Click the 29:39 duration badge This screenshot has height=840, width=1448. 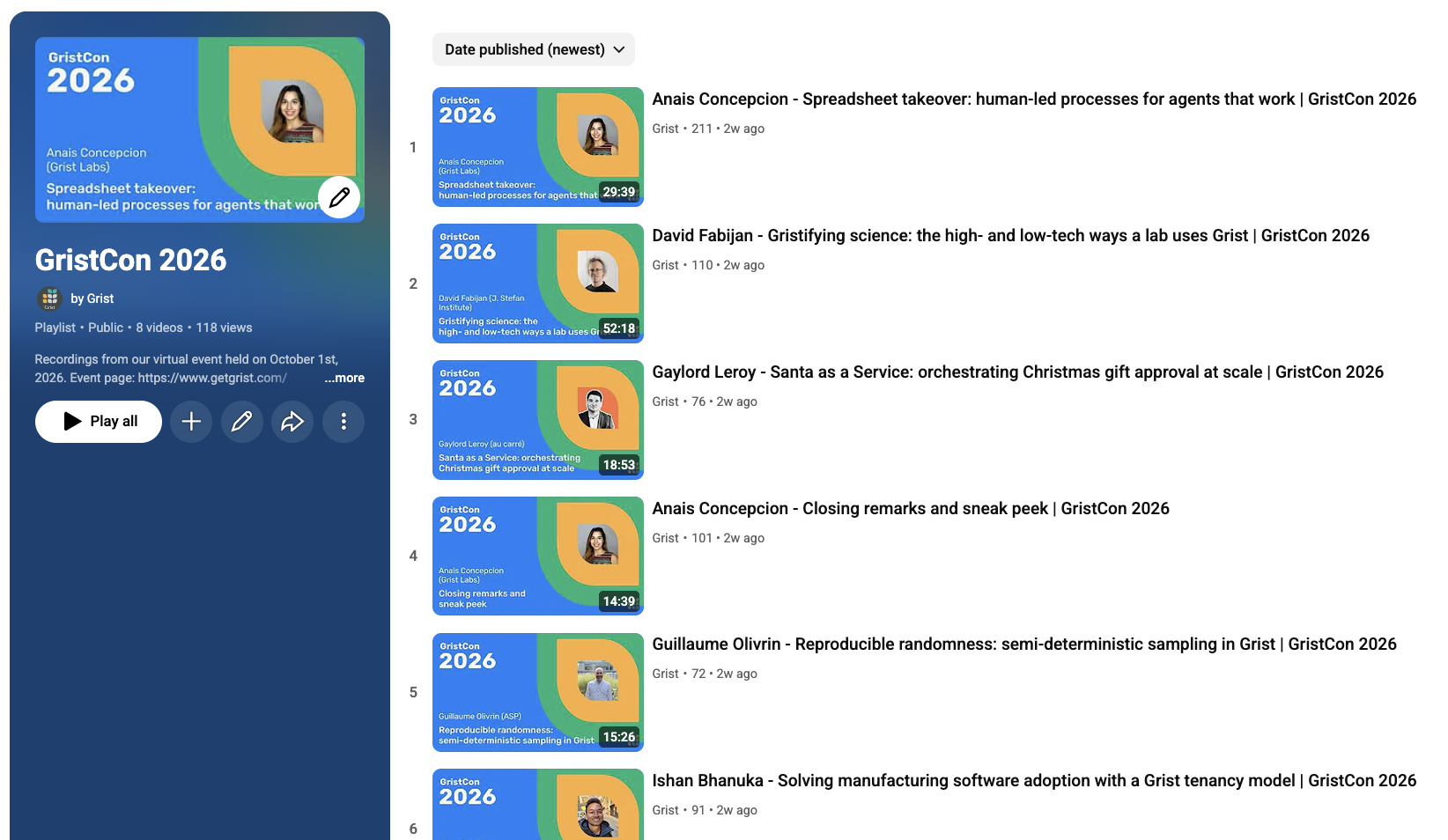coord(618,192)
